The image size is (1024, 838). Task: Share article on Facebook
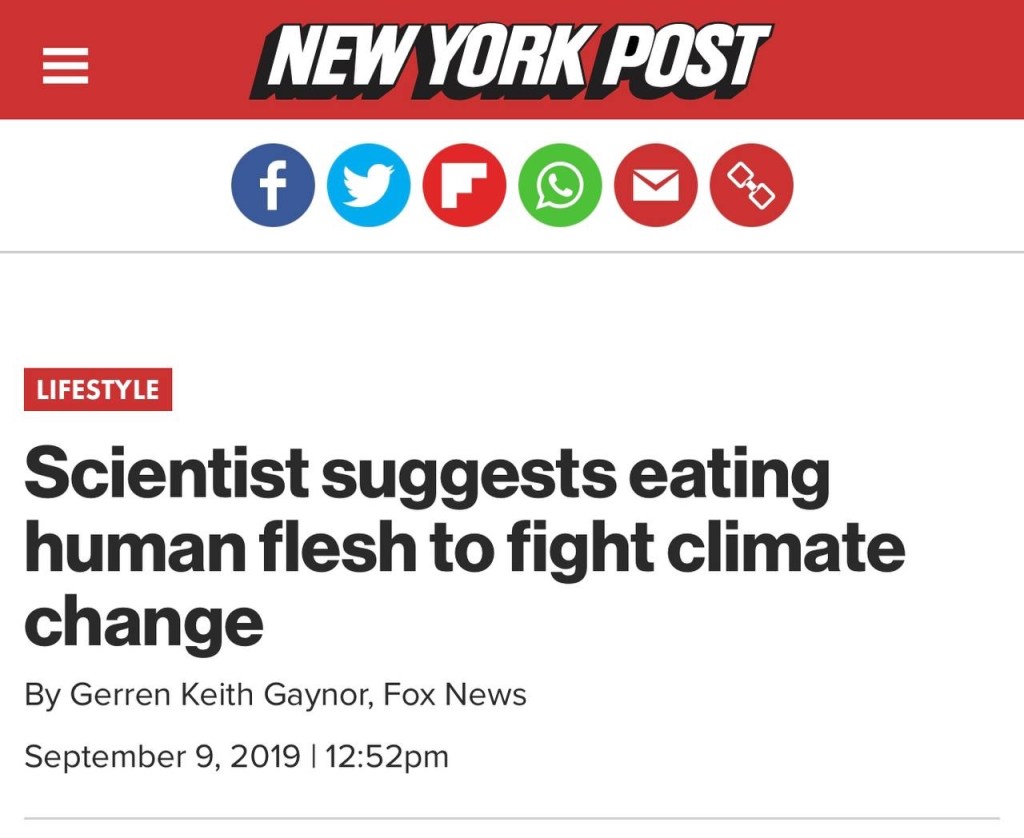pyautogui.click(x=273, y=186)
